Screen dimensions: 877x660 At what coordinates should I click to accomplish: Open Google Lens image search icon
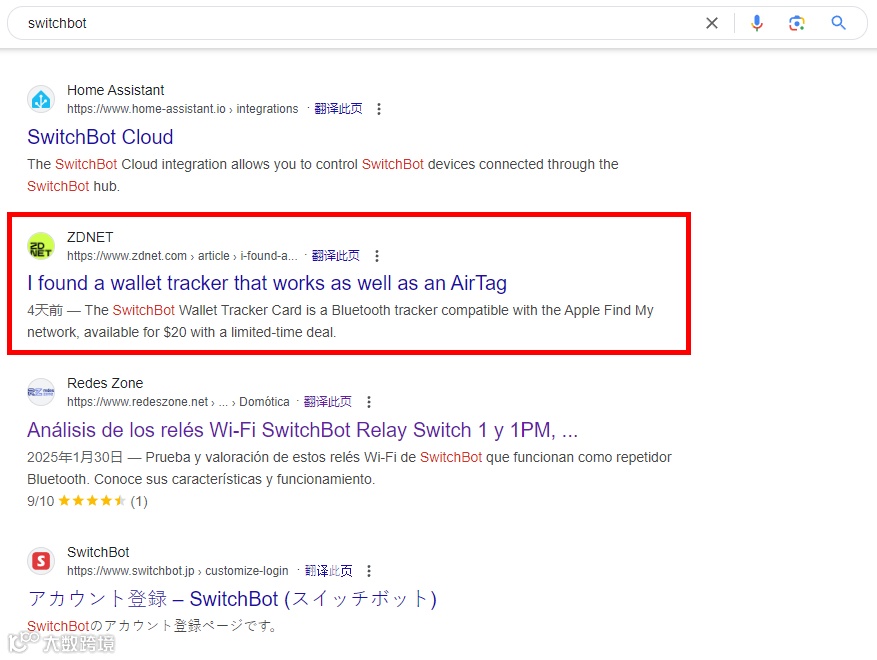(796, 23)
